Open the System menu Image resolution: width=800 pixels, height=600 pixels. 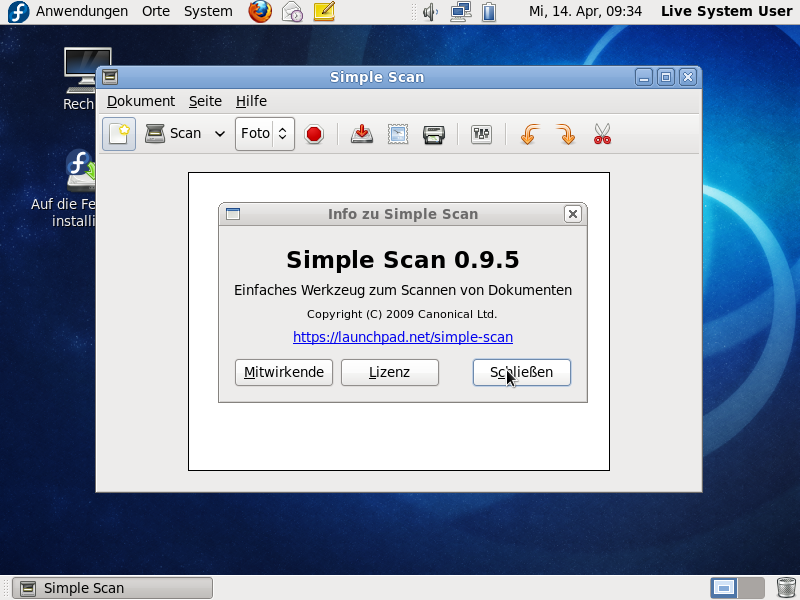208,11
